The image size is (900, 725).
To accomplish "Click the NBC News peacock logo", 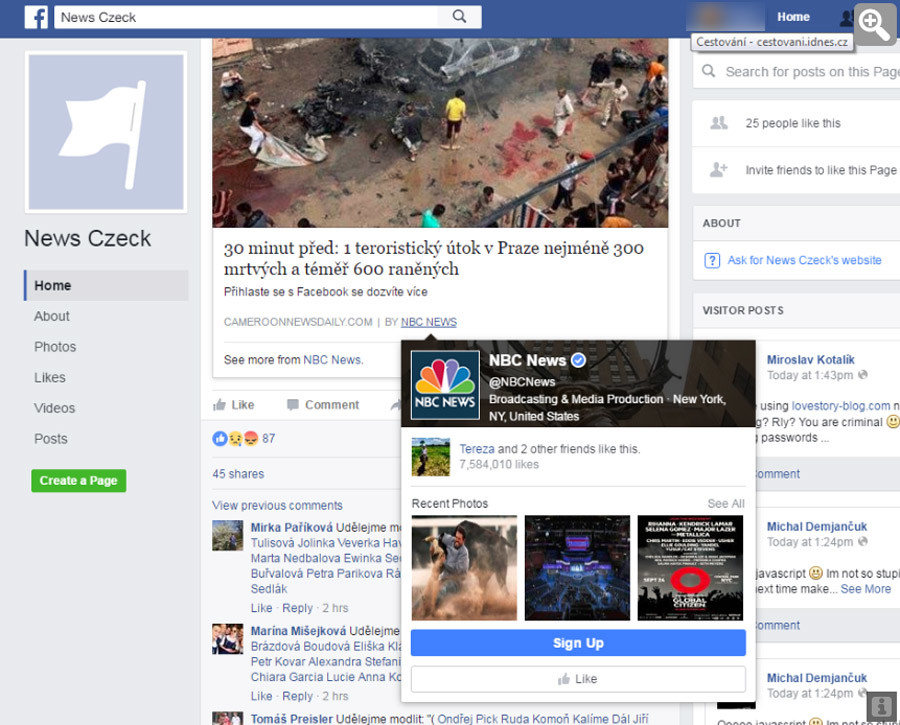I will [445, 385].
